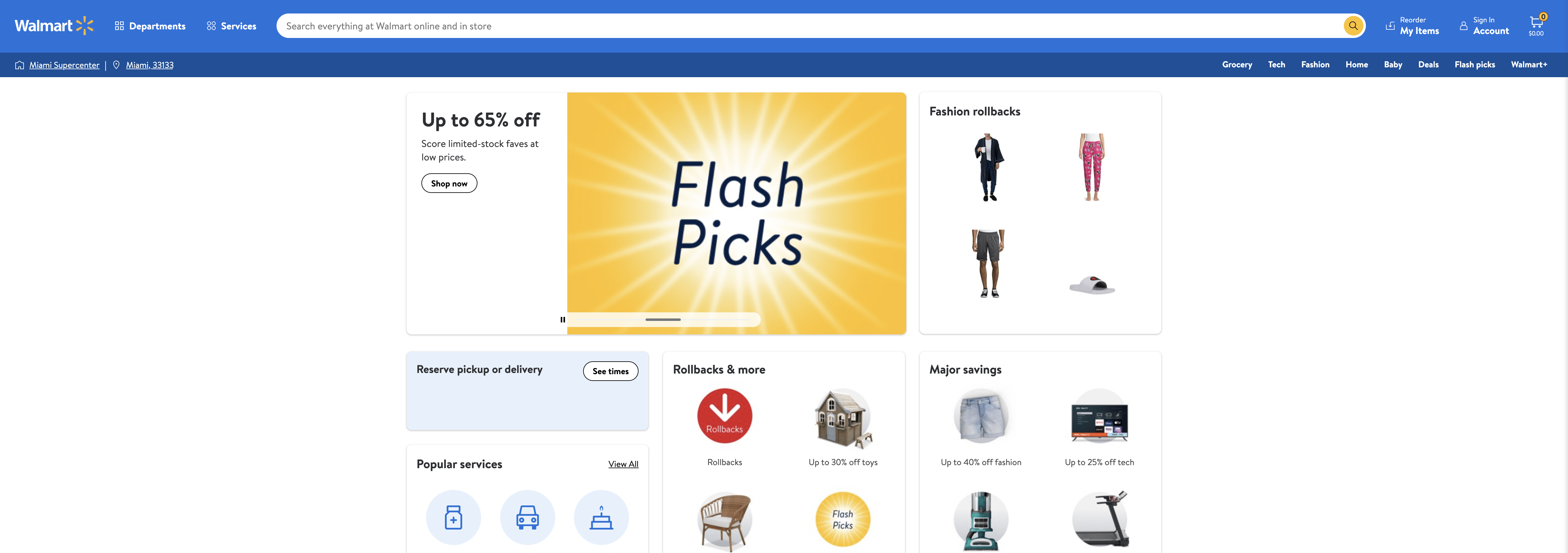Screen dimensions: 1568x553
Task: Open the Miami Supercenter store link
Action: pos(64,65)
